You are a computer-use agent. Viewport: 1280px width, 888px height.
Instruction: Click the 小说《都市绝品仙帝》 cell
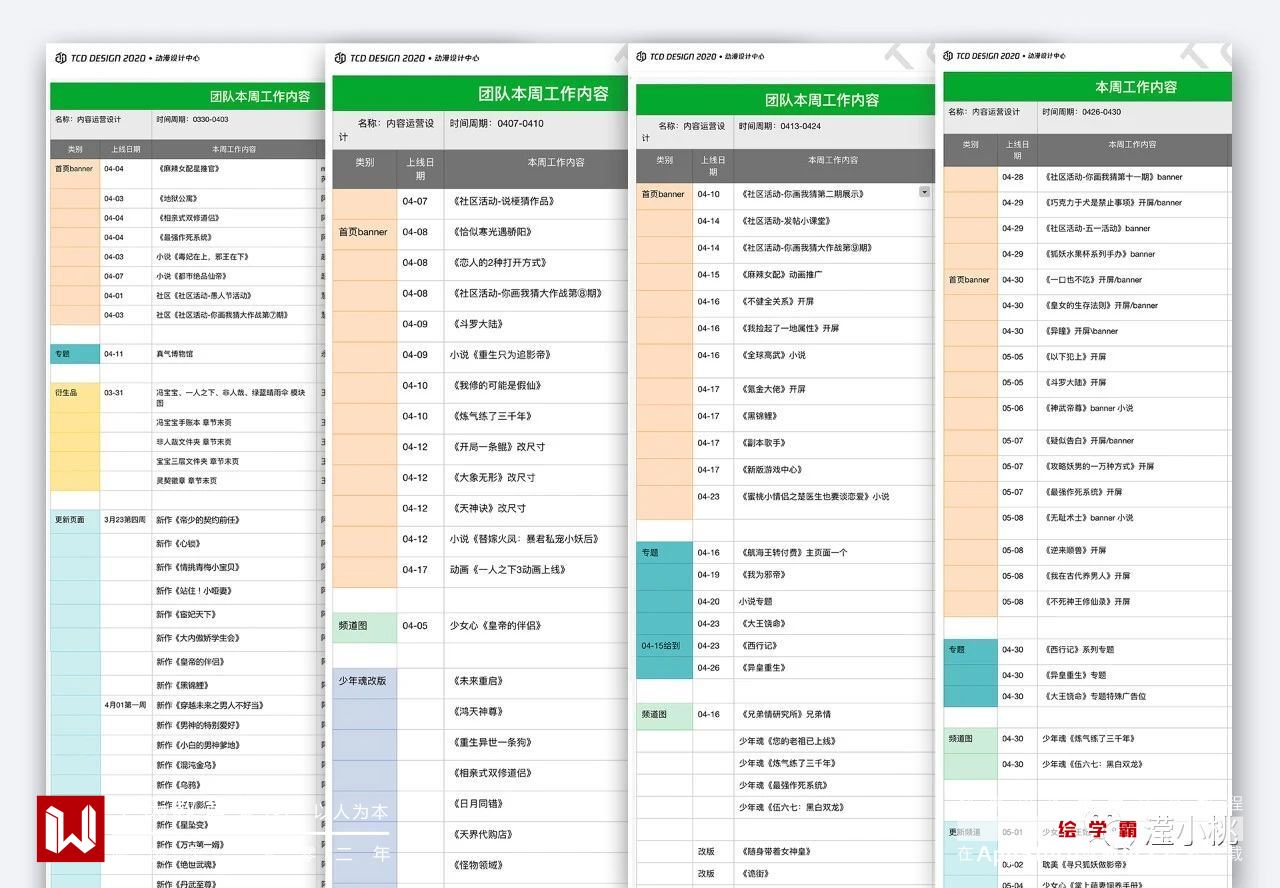click(x=236, y=276)
